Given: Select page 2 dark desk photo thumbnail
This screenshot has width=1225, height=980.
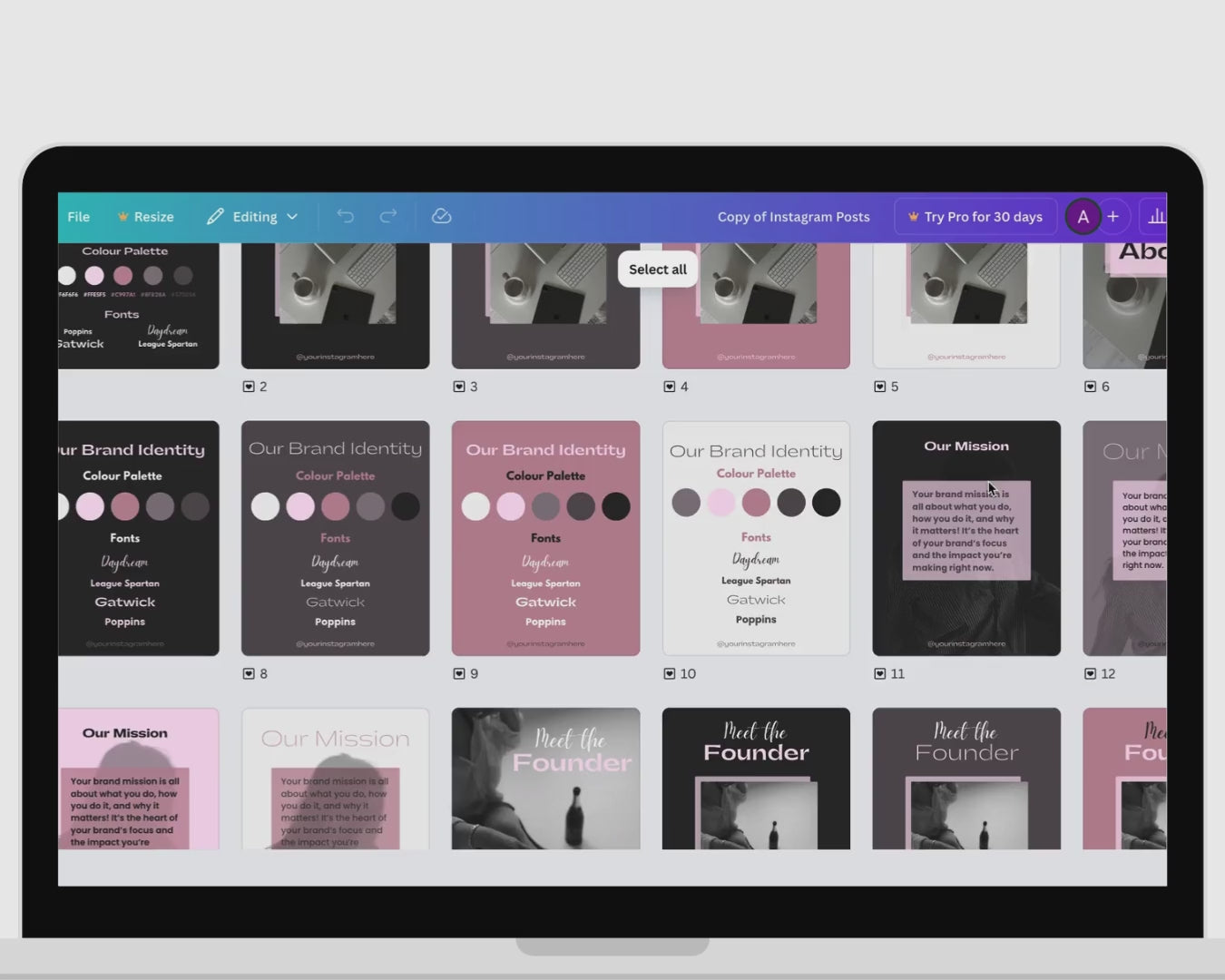Looking at the screenshot, I should click(336, 306).
